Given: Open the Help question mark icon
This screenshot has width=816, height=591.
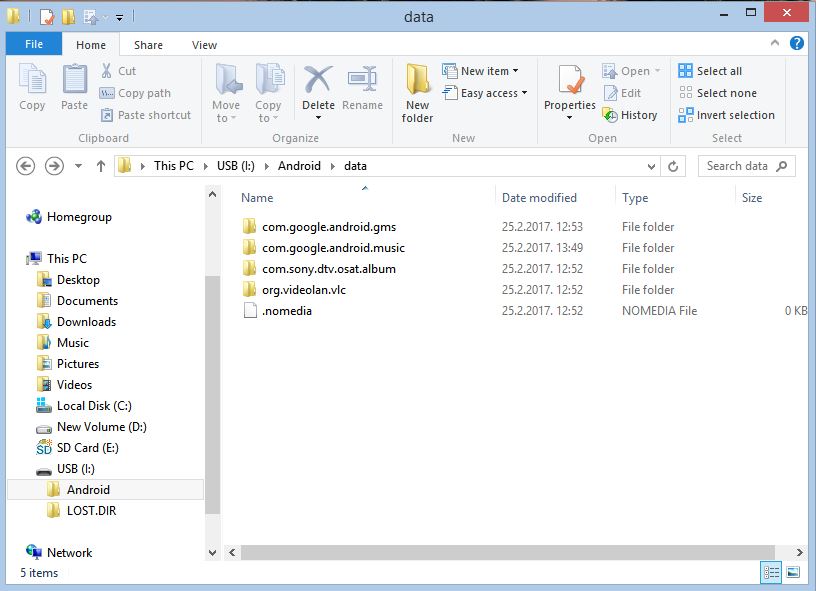Looking at the screenshot, I should 797,44.
